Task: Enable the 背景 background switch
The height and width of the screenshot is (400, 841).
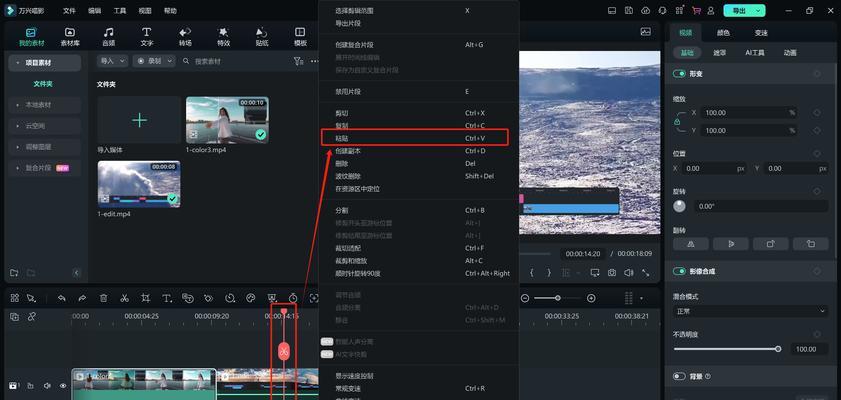Action: point(679,376)
